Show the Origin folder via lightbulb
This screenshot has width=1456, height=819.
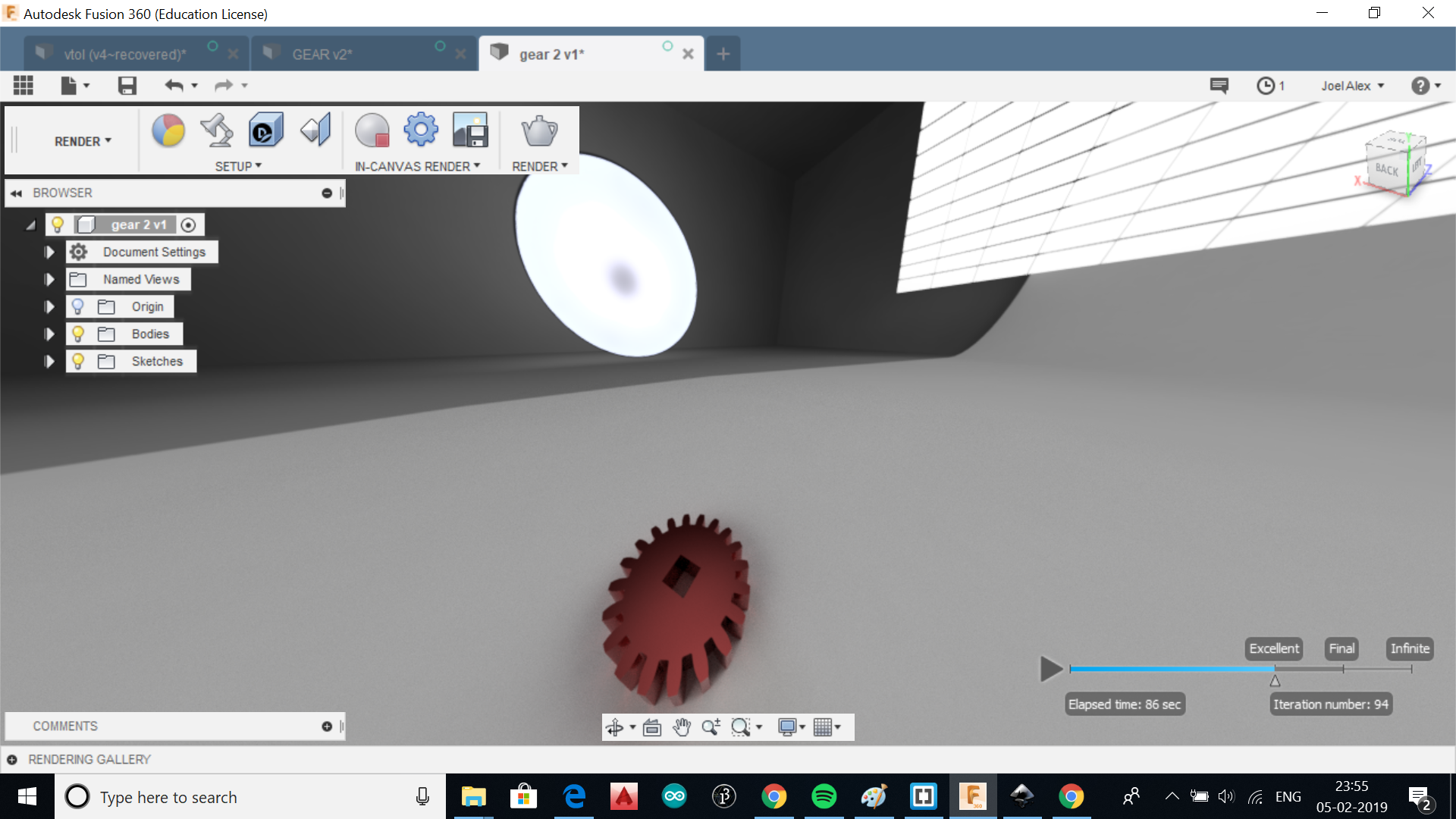(77, 307)
